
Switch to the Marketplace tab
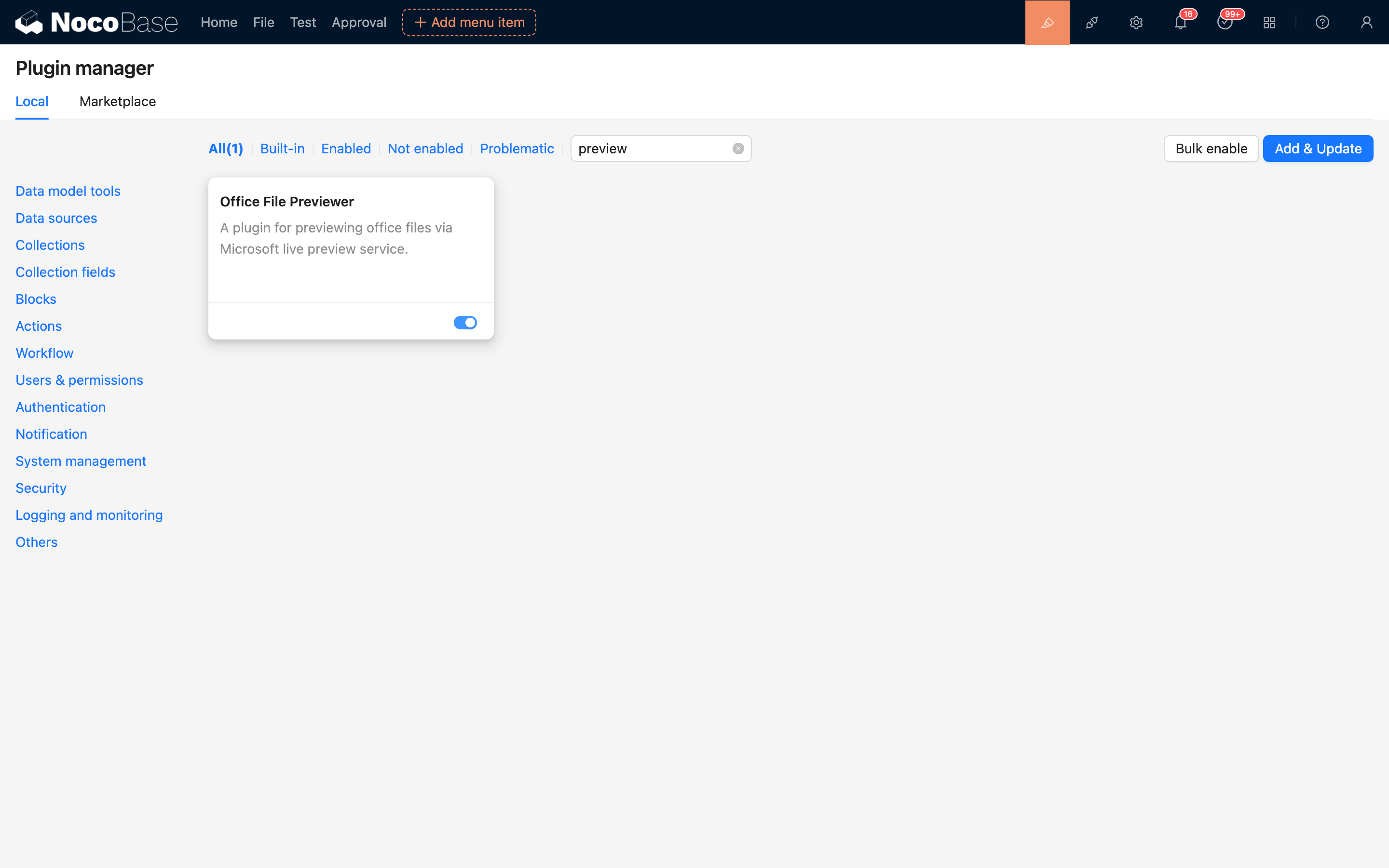[118, 102]
